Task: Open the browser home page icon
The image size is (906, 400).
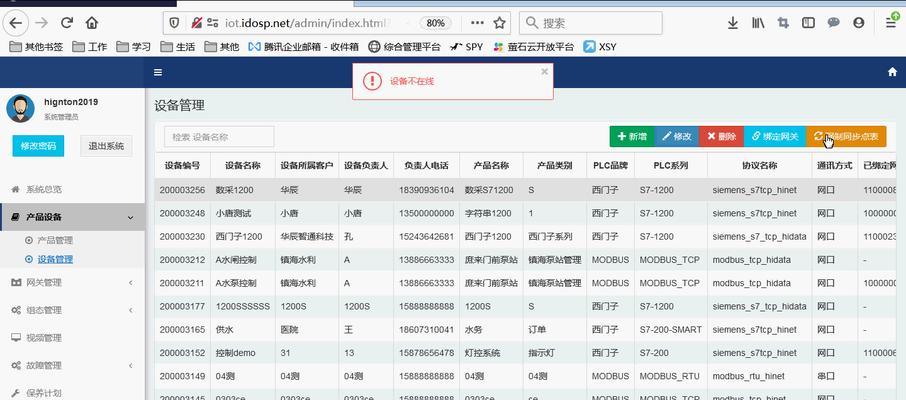Action: [x=91, y=23]
